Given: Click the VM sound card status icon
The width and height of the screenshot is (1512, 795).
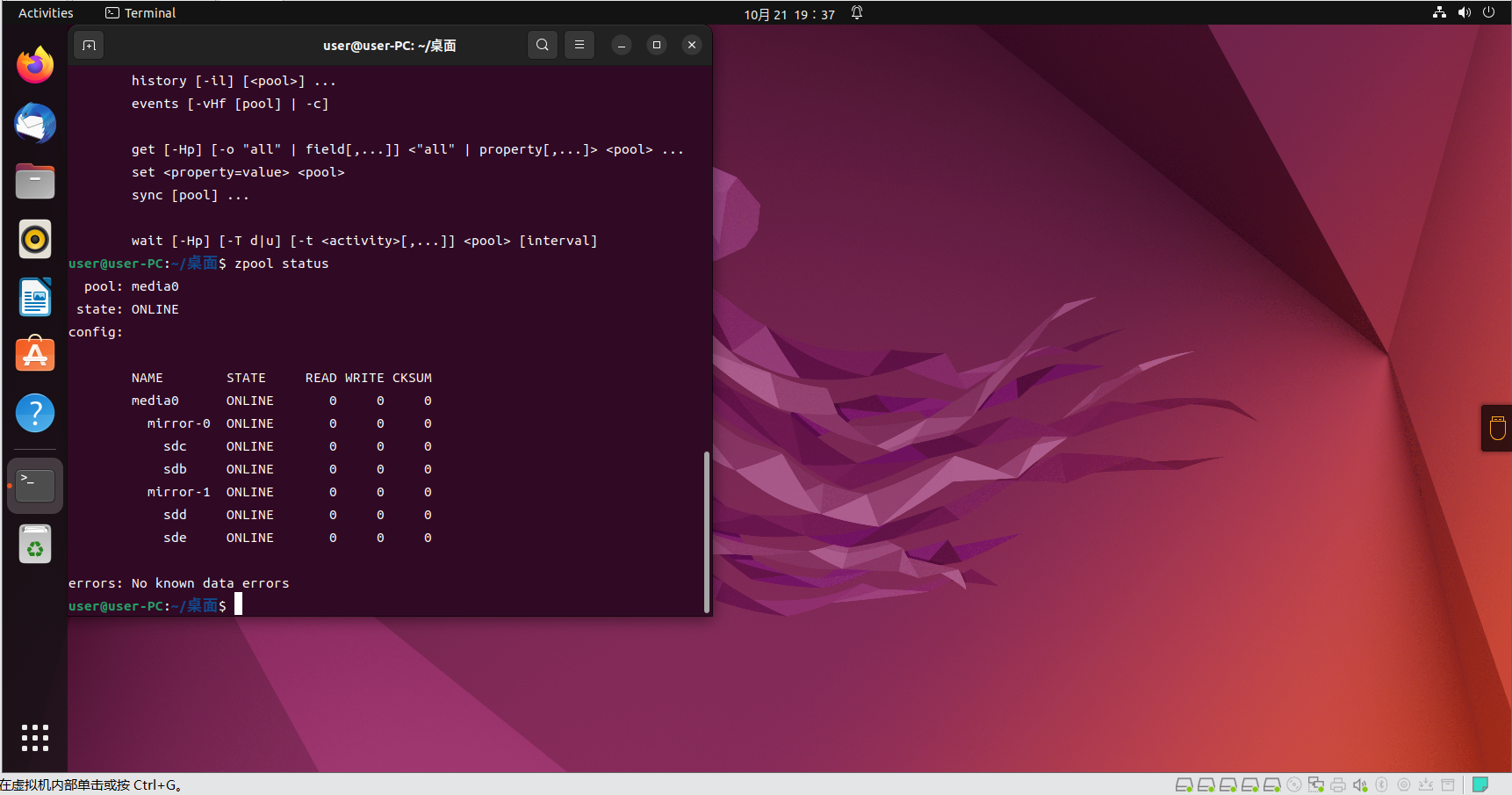Looking at the screenshot, I should (1359, 784).
